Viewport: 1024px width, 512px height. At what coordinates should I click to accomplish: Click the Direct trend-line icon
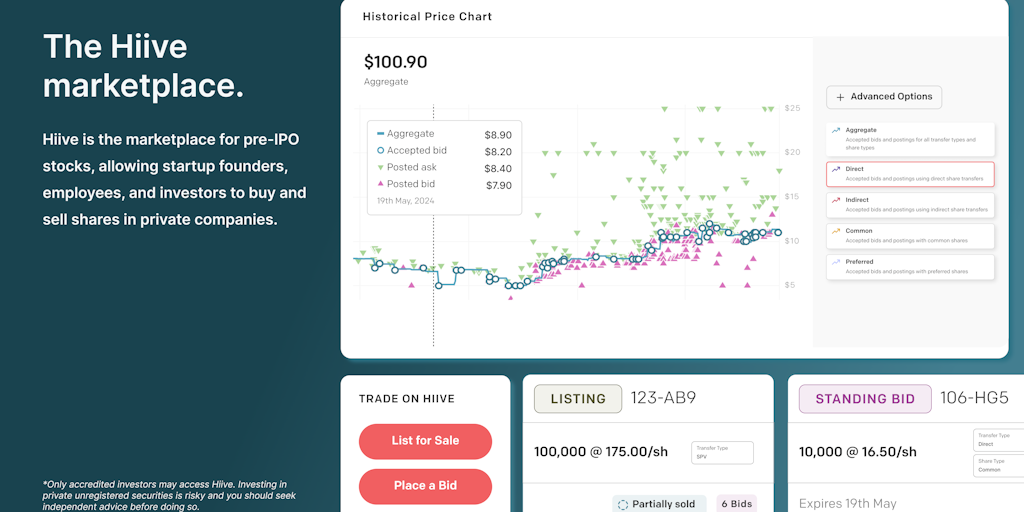coord(836,169)
